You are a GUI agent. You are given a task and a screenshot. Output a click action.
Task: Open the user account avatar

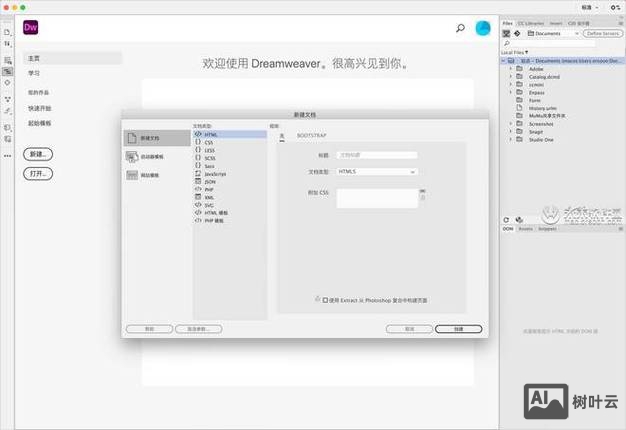tap(483, 28)
